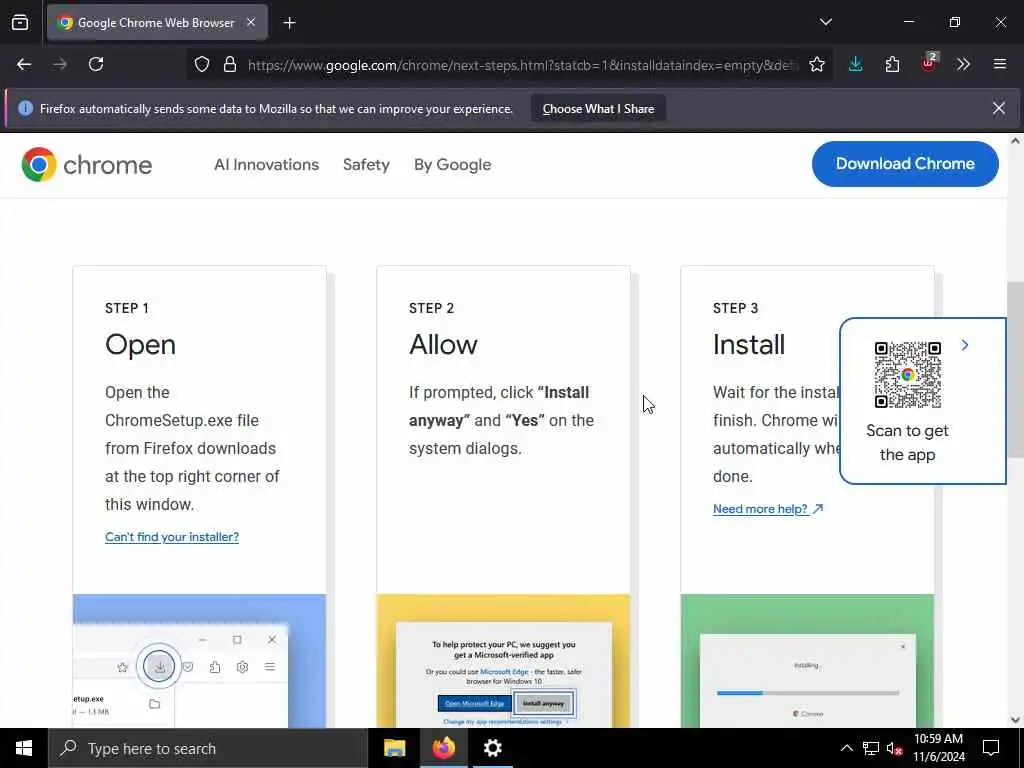Click the STEP 1 label text
This screenshot has height=768, width=1024.
click(127, 308)
